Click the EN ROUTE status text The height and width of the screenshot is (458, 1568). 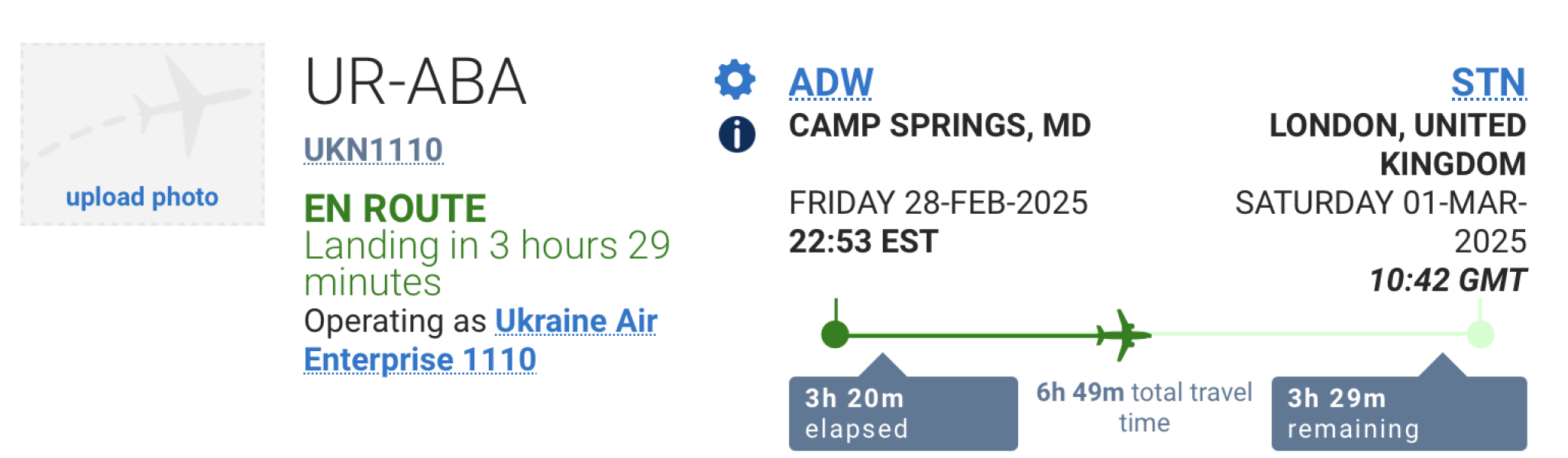pos(395,208)
